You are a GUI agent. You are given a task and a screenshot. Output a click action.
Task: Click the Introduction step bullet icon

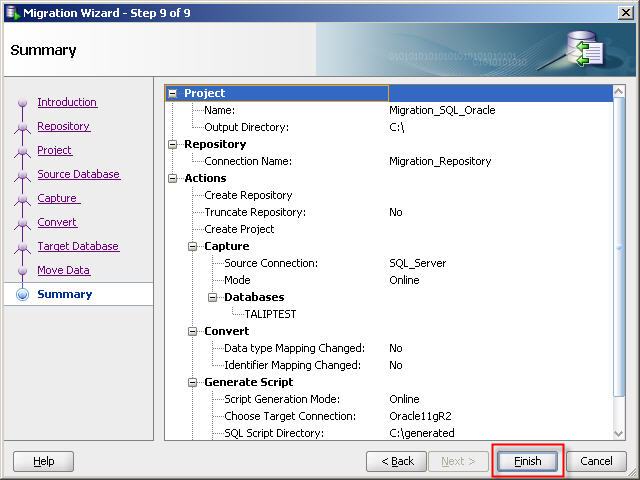[x=22, y=102]
